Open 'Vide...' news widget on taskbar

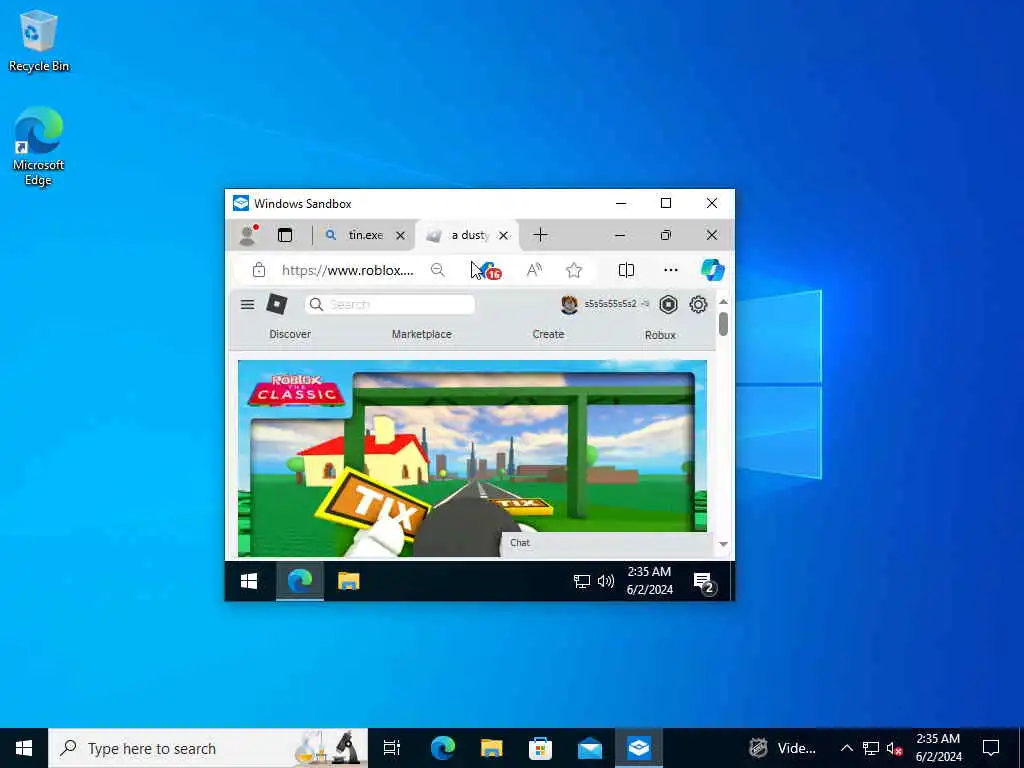[x=782, y=748]
